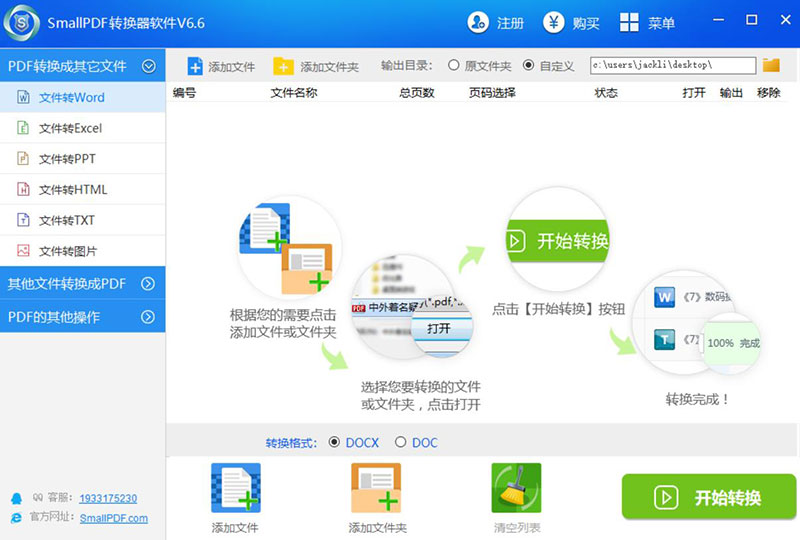Click the purchase (购买) yen icon

554,22
